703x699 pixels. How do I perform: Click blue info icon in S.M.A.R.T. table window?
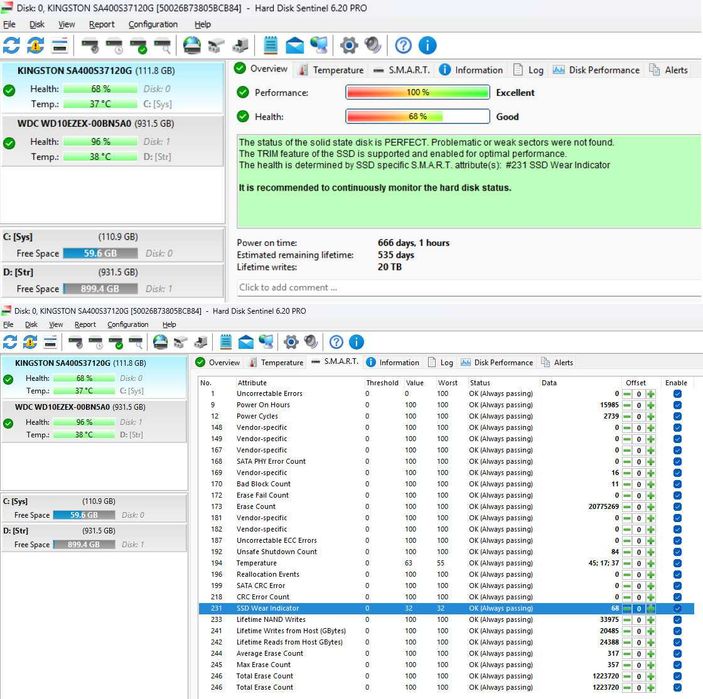point(356,342)
